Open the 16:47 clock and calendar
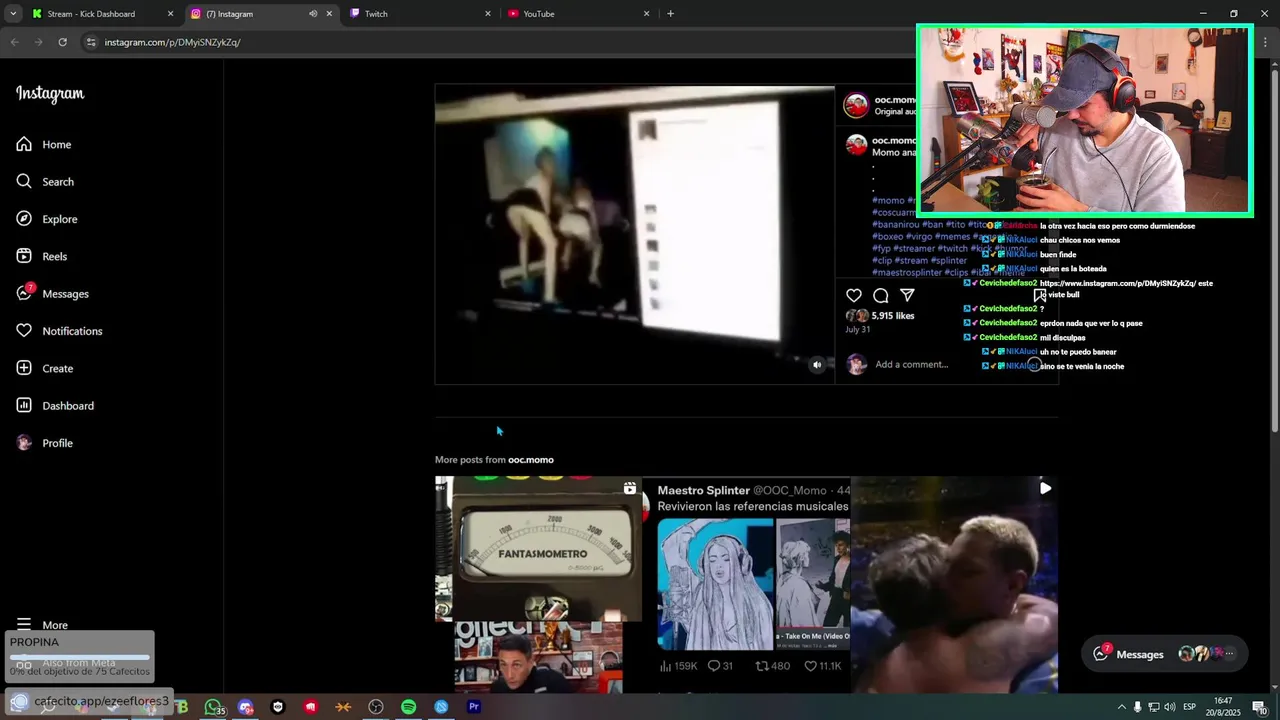This screenshot has height=720, width=1280. 1222,707
